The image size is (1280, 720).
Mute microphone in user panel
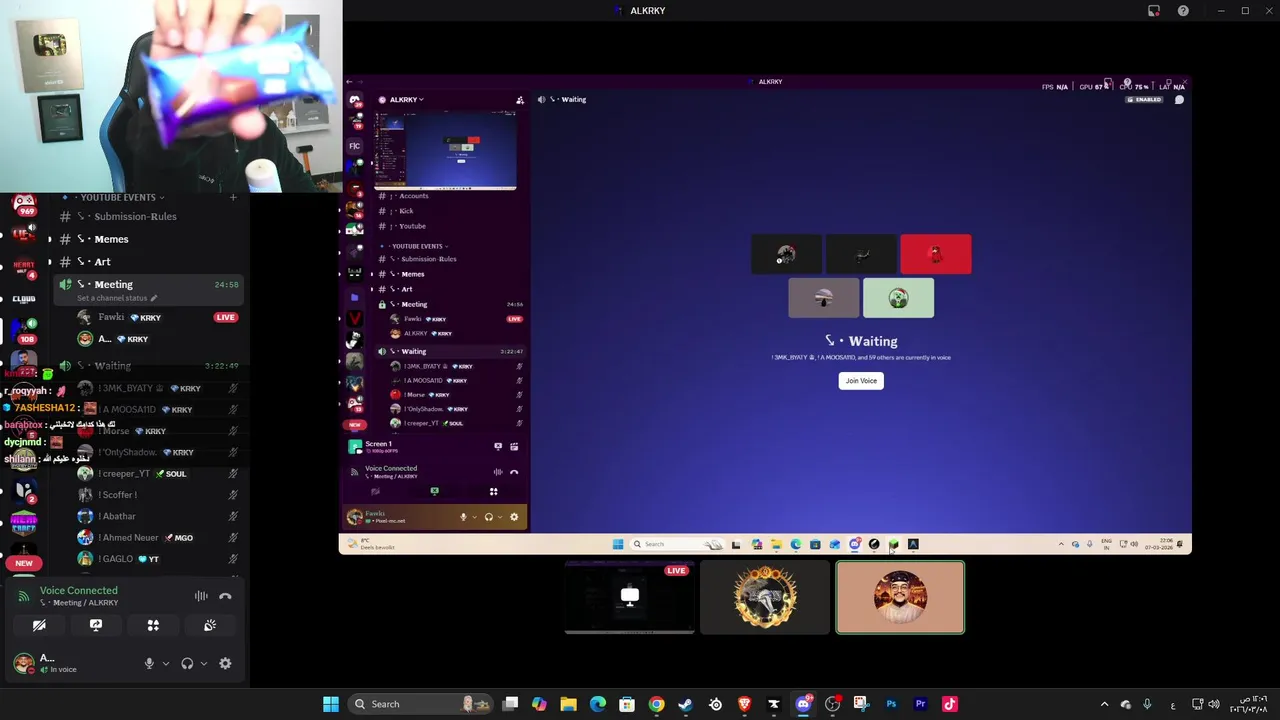click(x=149, y=663)
